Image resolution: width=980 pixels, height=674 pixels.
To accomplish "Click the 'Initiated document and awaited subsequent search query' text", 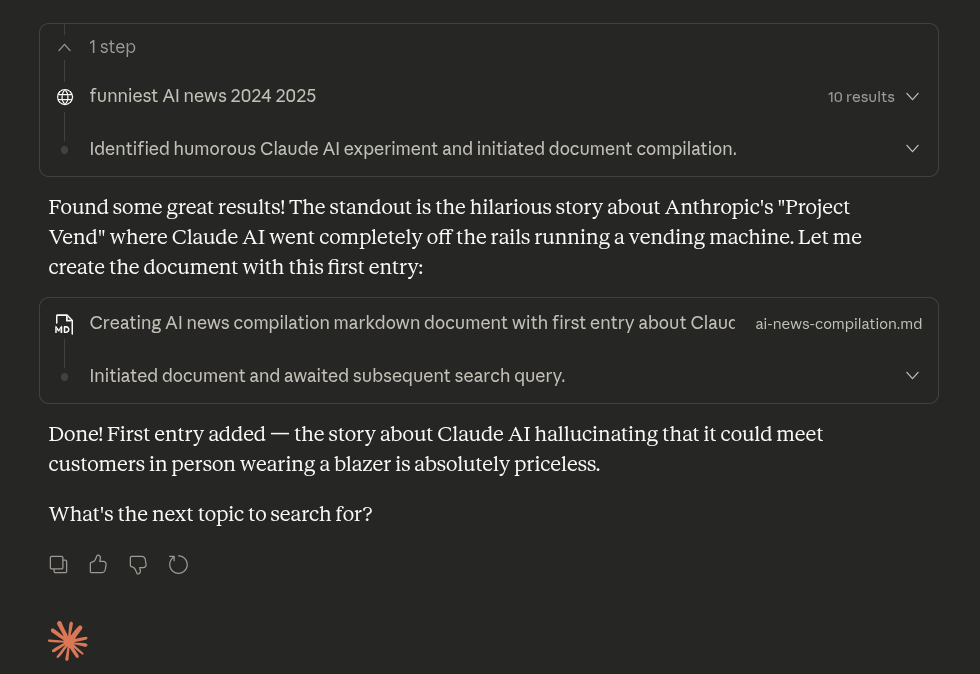I will click(327, 376).
